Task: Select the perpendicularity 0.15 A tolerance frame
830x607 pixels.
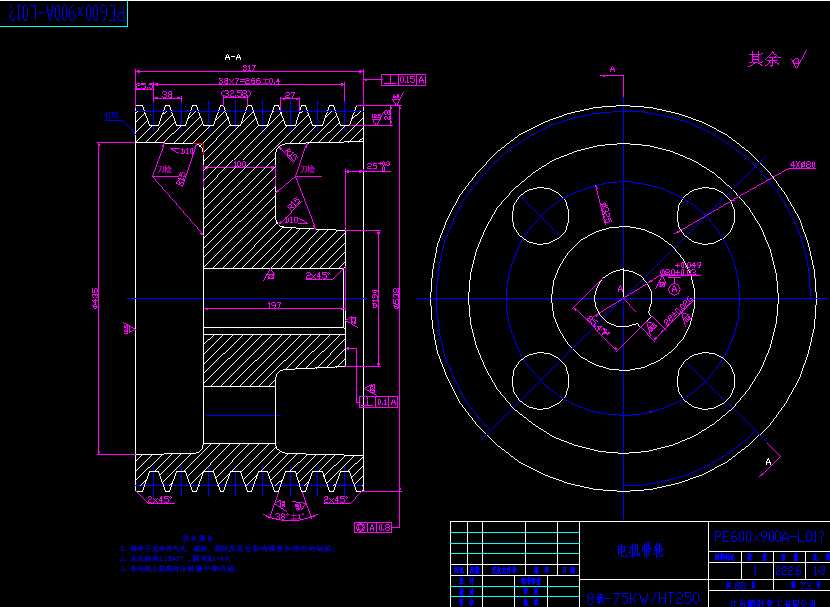Action: (404, 80)
